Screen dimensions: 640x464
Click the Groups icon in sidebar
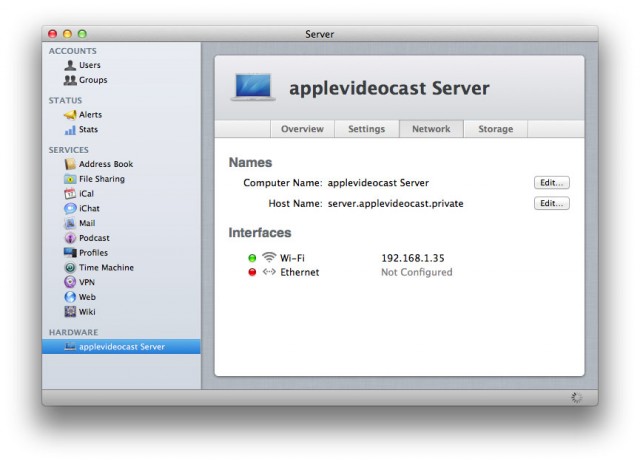70,80
